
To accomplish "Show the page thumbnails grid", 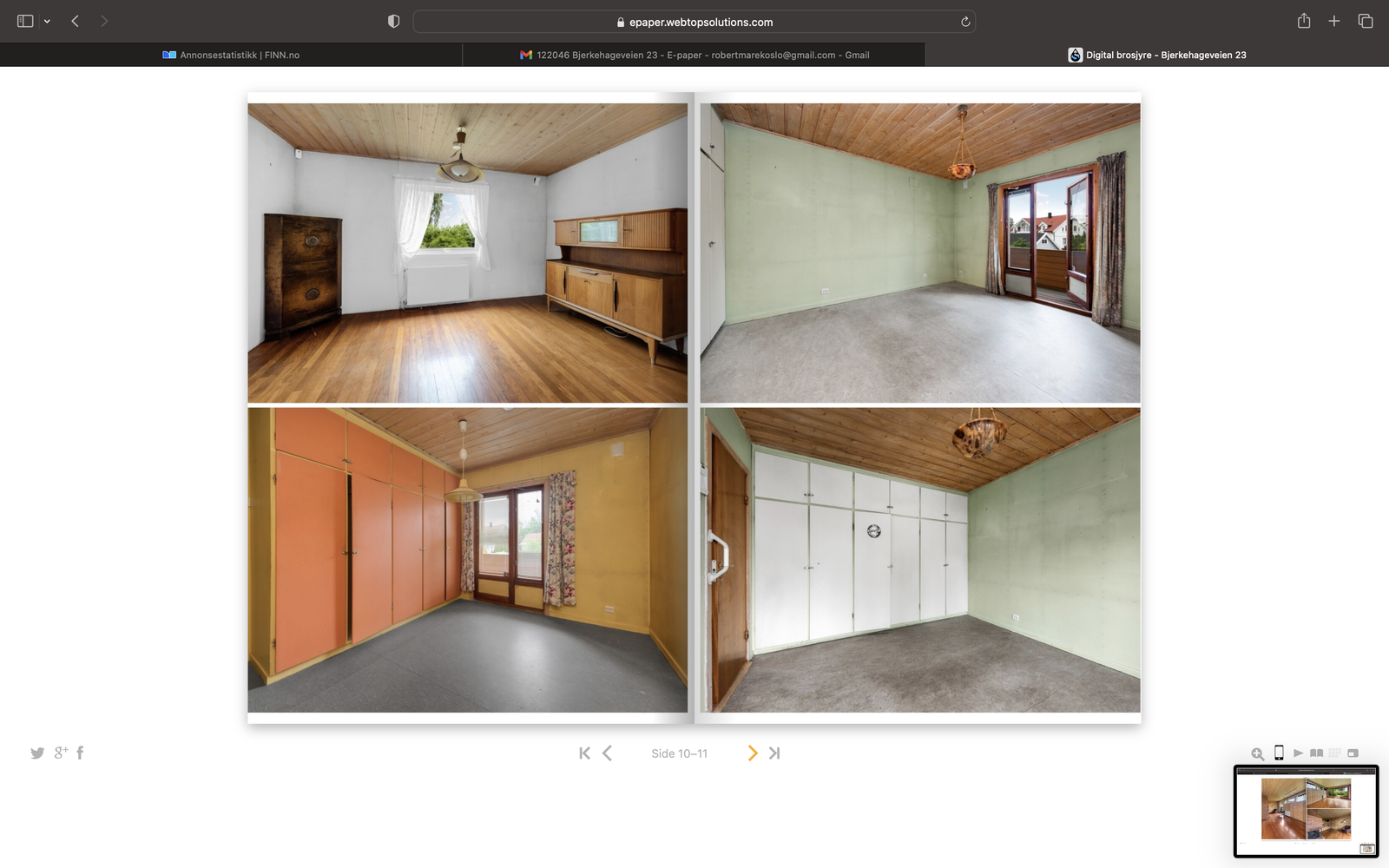I will pos(1335,753).
